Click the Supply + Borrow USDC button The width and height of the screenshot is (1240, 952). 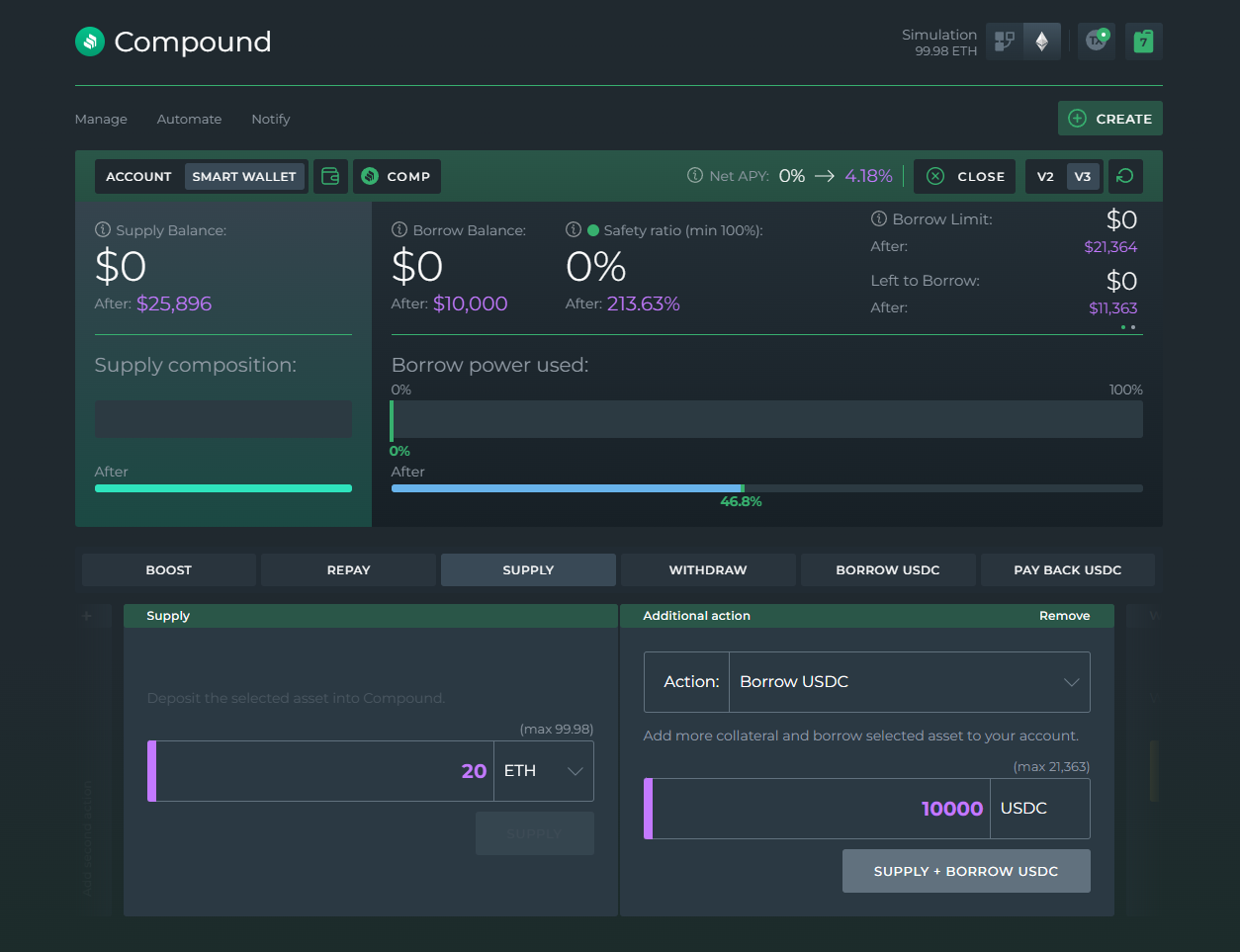pyautogui.click(x=966, y=871)
